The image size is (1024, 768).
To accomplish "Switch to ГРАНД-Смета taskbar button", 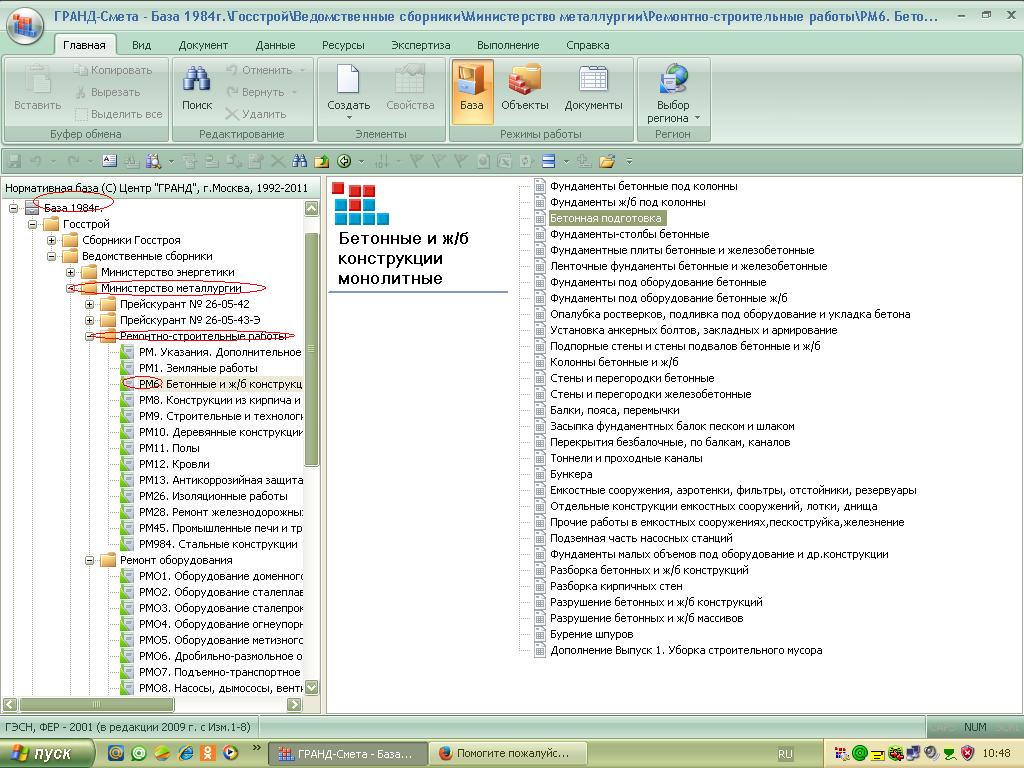I will (347, 754).
